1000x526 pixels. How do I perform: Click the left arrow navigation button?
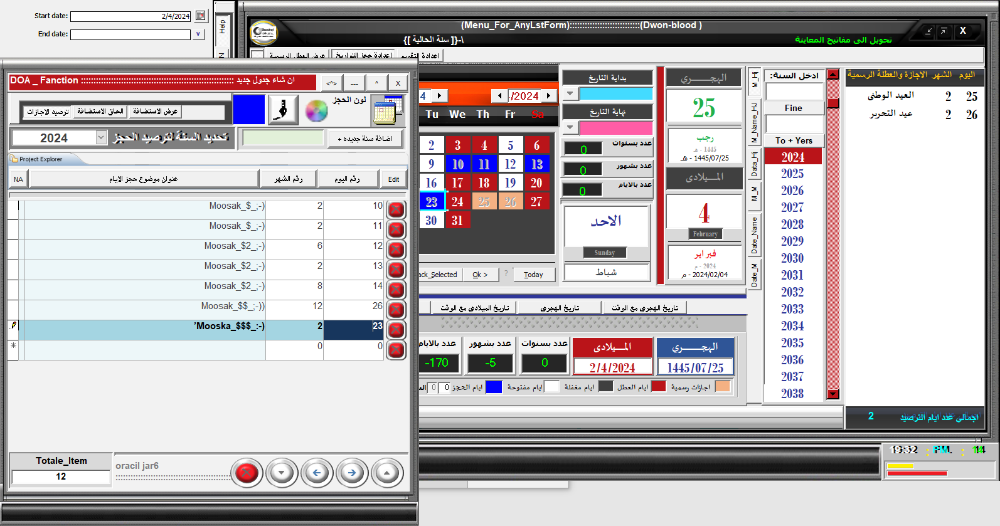317,472
